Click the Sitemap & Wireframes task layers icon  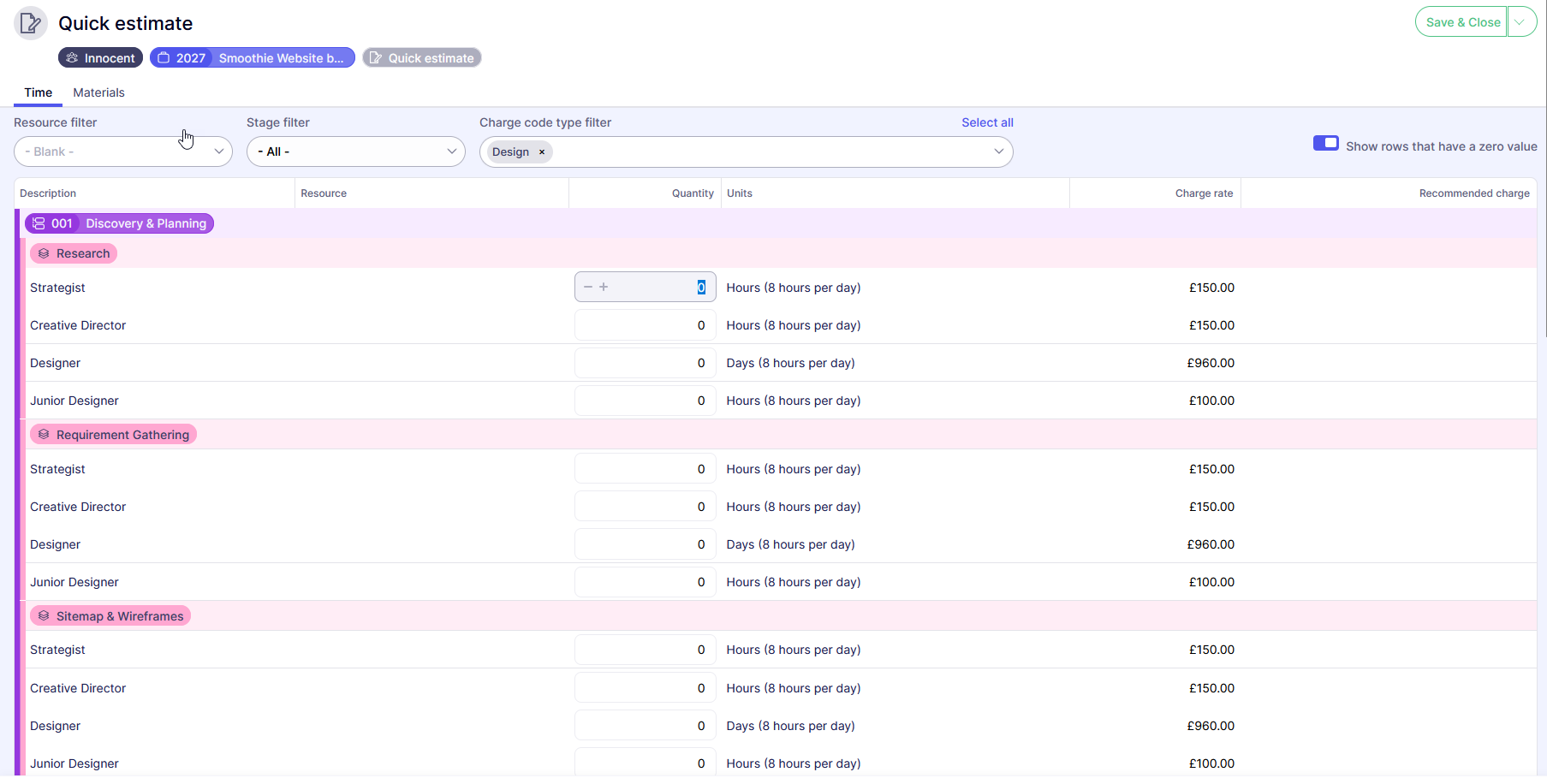tap(44, 616)
